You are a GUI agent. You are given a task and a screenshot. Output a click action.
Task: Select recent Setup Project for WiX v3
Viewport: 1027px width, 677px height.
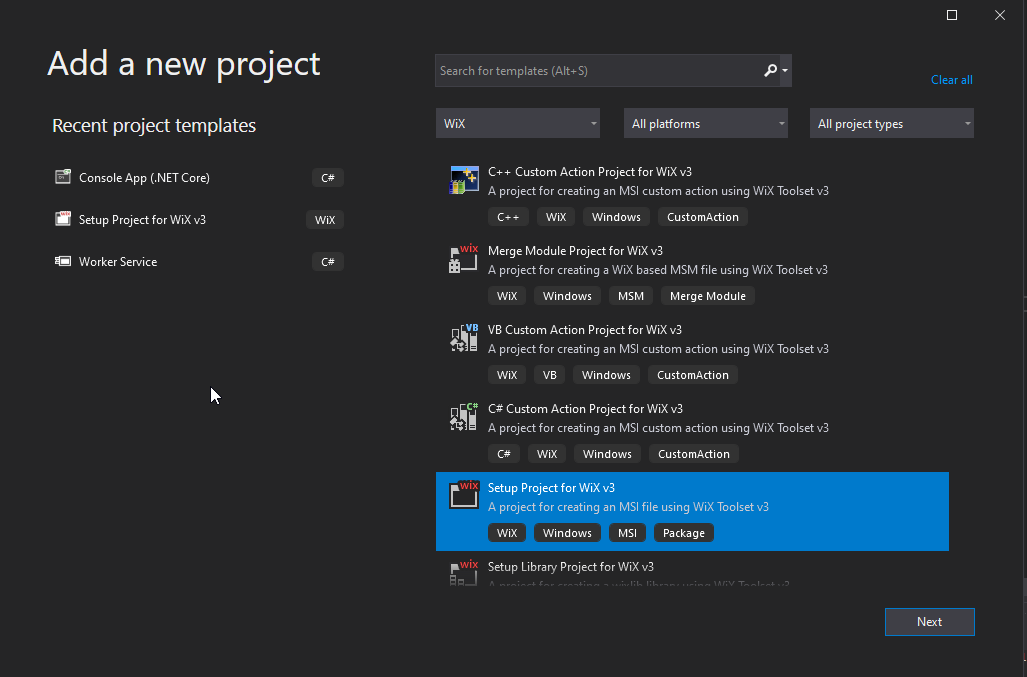click(x=199, y=219)
